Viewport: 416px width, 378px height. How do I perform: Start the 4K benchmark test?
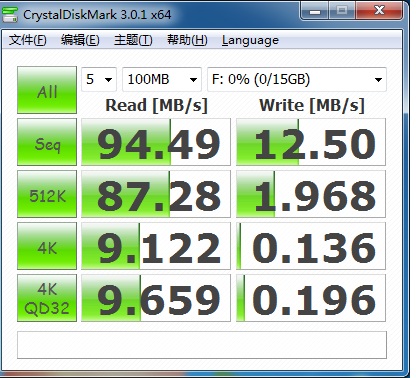(x=47, y=246)
